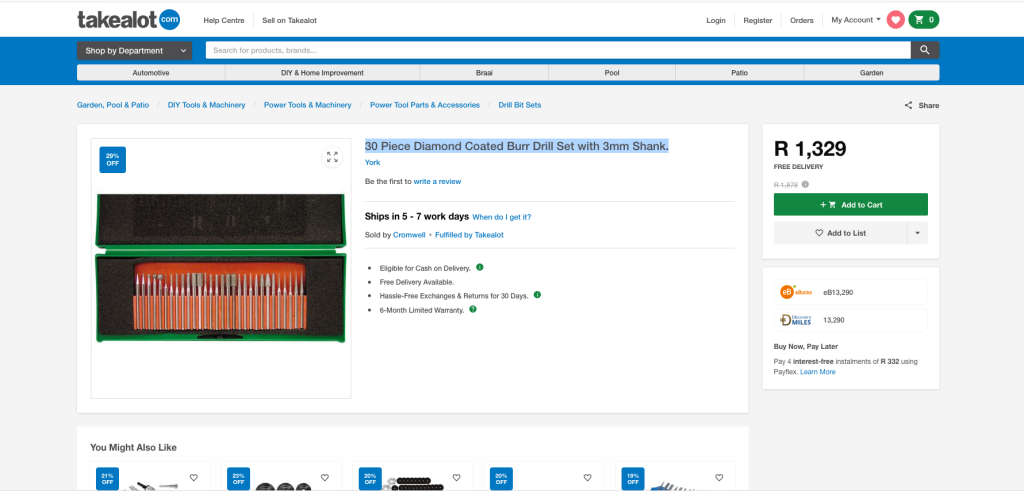Viewport: 1024px width, 499px height.
Task: Click info icon beside 6-Month Limited Warranty
Action: (x=473, y=310)
